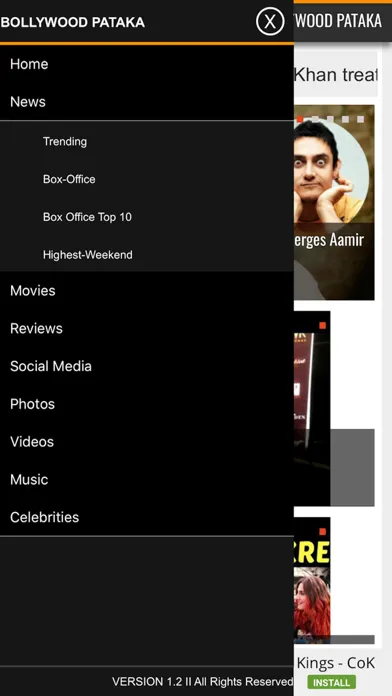The image size is (392, 696).
Task: Open Box-Office submenu entry
Action: pos(147,179)
